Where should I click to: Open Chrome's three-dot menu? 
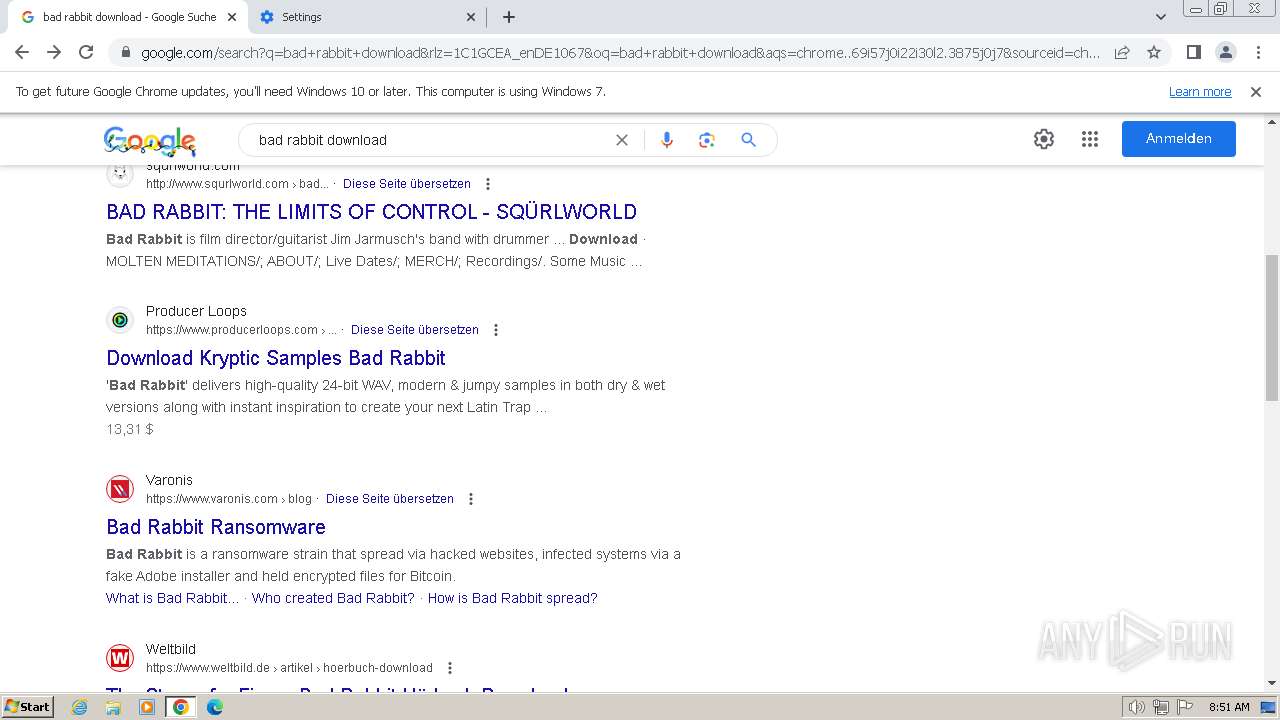pos(1258,52)
